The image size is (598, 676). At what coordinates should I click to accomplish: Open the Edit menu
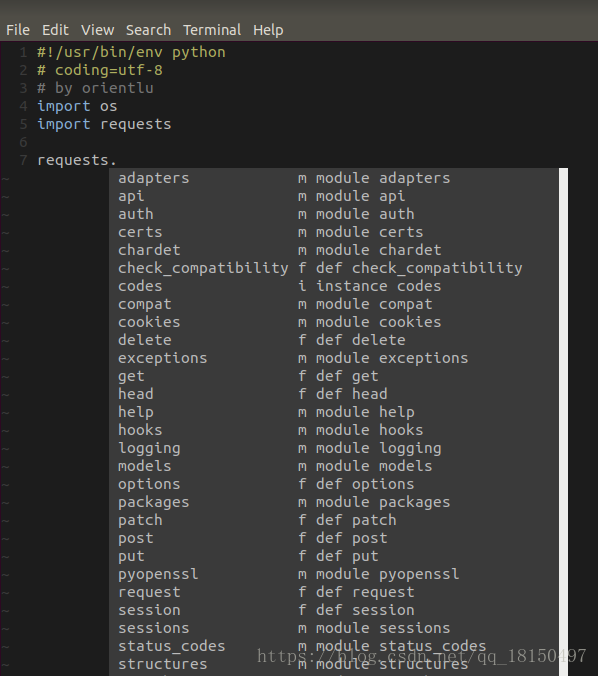click(x=55, y=30)
